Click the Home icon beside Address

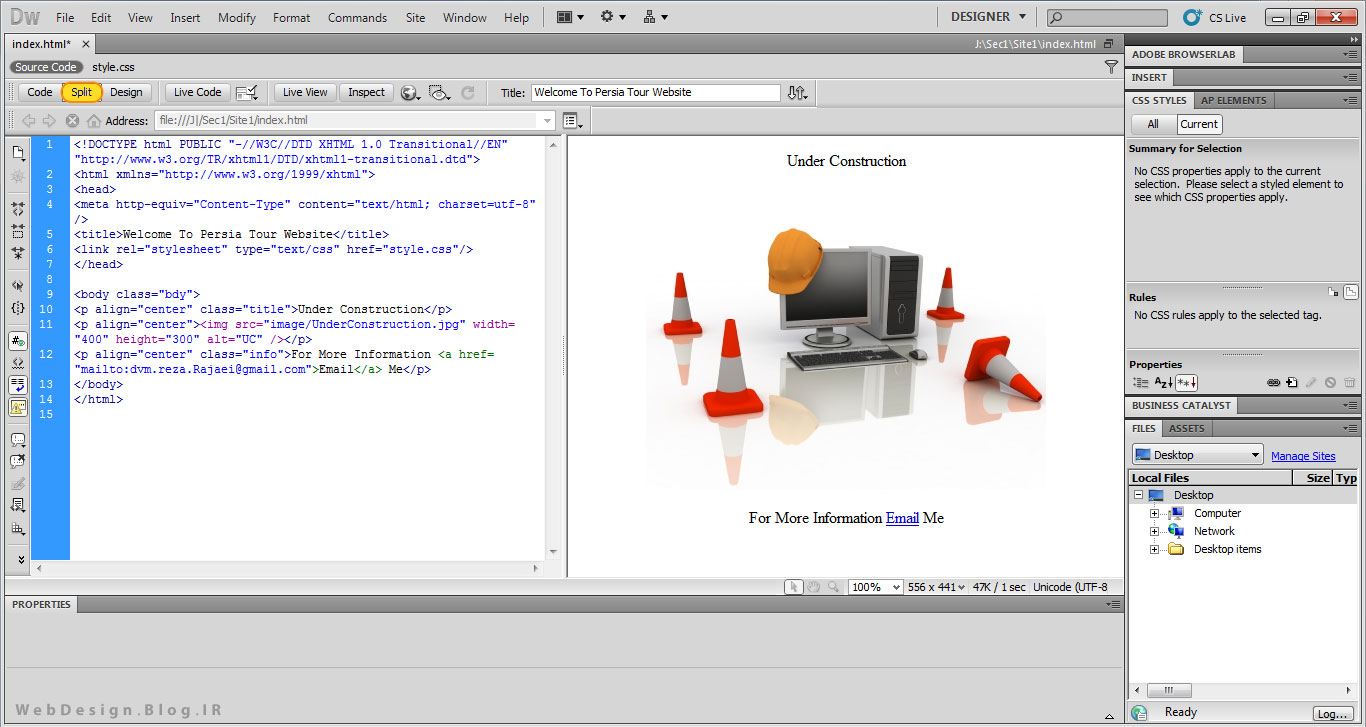[94, 121]
